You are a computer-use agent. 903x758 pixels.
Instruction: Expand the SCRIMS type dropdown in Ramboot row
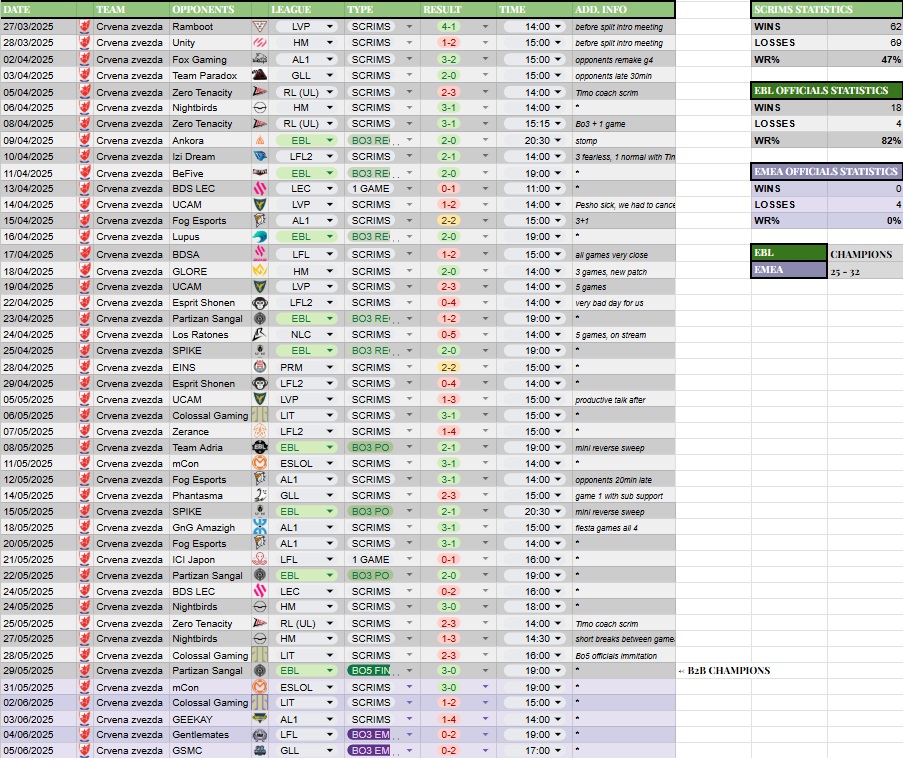pos(409,26)
